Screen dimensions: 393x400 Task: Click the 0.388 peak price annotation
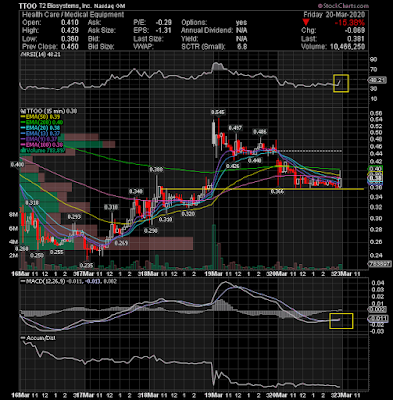tap(156, 170)
